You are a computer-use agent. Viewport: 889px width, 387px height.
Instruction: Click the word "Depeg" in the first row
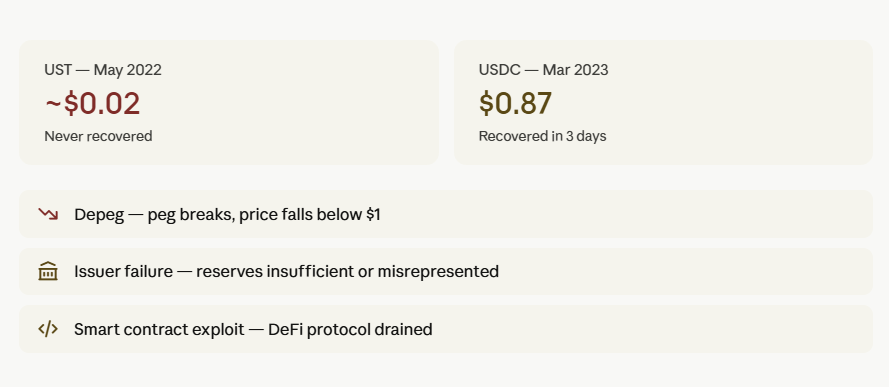coord(99,215)
